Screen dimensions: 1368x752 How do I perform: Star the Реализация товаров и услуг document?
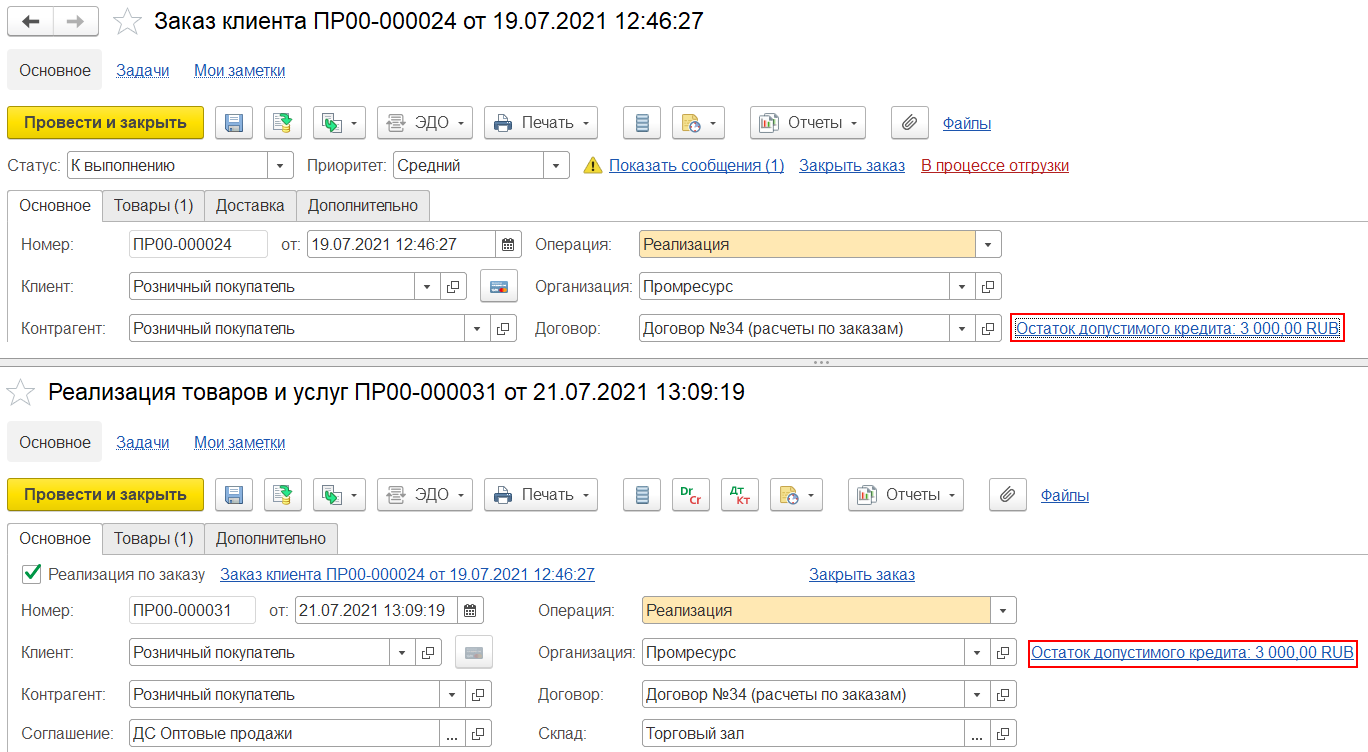point(21,393)
